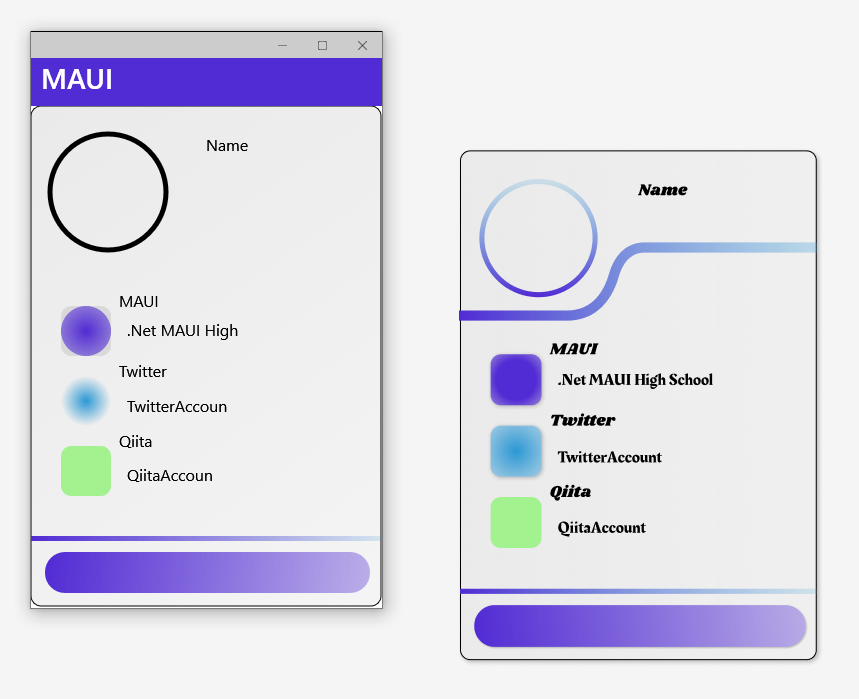The width and height of the screenshot is (859, 699).
Task: Open the TwitterAccoun profile link
Action: pyautogui.click(x=176, y=406)
